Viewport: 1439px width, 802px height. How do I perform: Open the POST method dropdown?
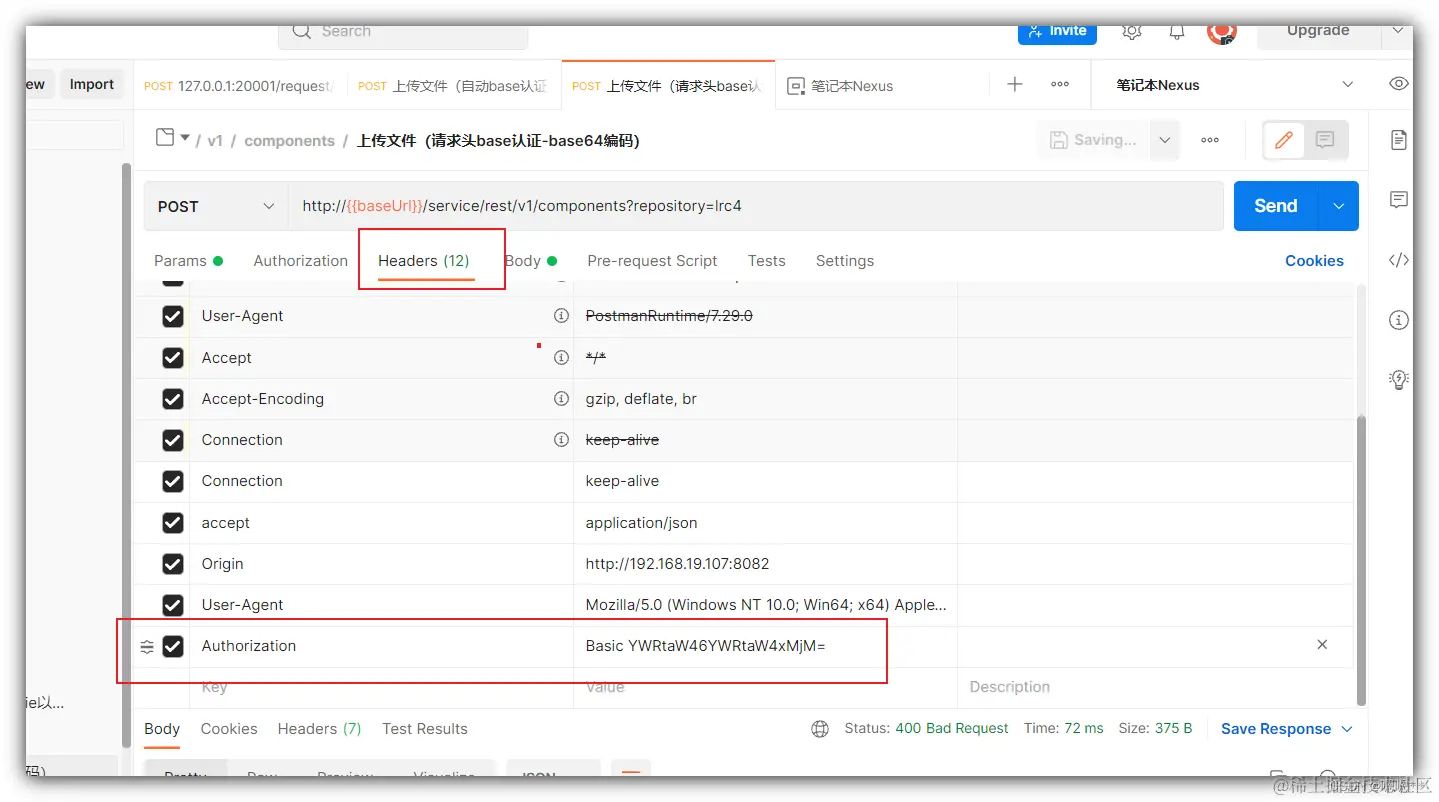(216, 206)
